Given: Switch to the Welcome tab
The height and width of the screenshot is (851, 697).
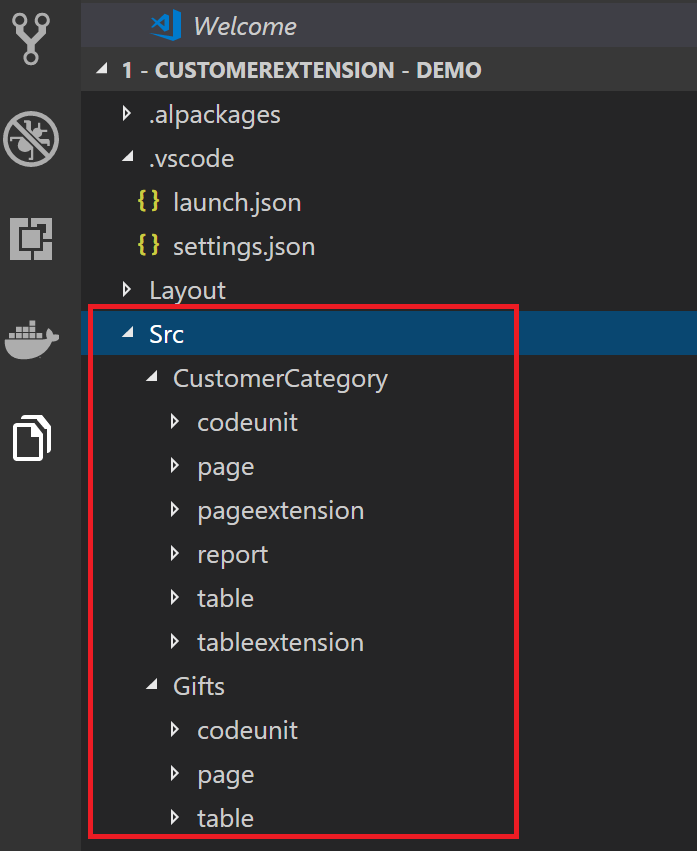Looking at the screenshot, I should tap(245, 26).
